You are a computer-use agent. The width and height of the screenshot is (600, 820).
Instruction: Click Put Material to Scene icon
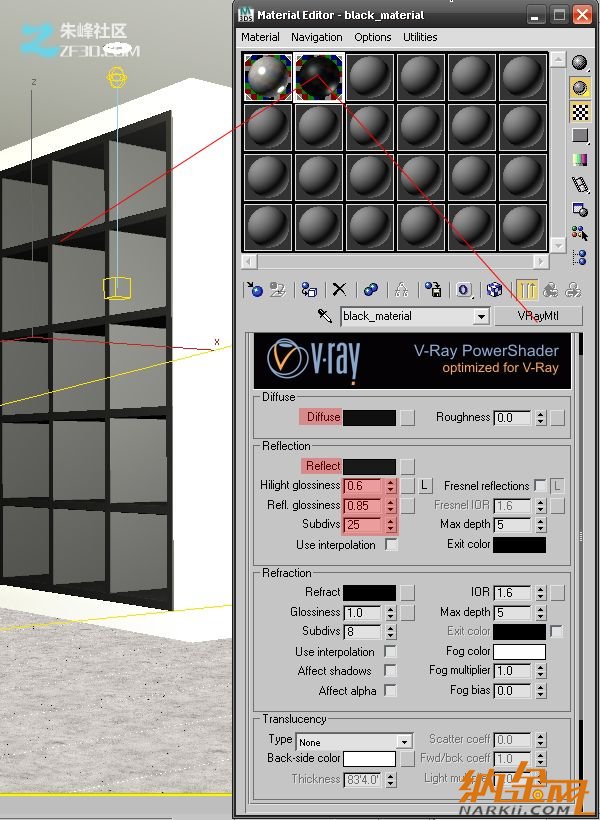tap(277, 289)
